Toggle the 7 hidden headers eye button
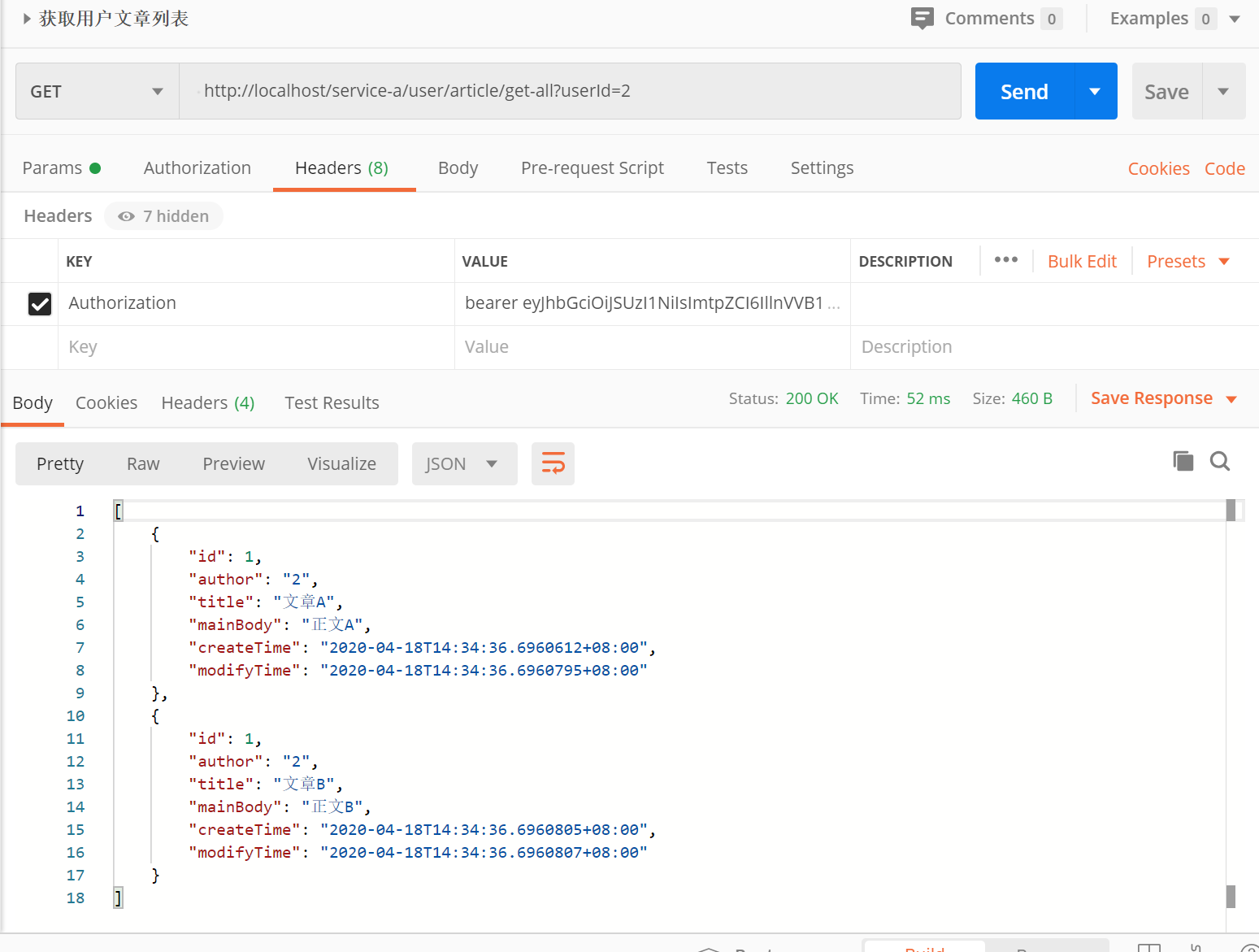1259x952 pixels. point(163,216)
